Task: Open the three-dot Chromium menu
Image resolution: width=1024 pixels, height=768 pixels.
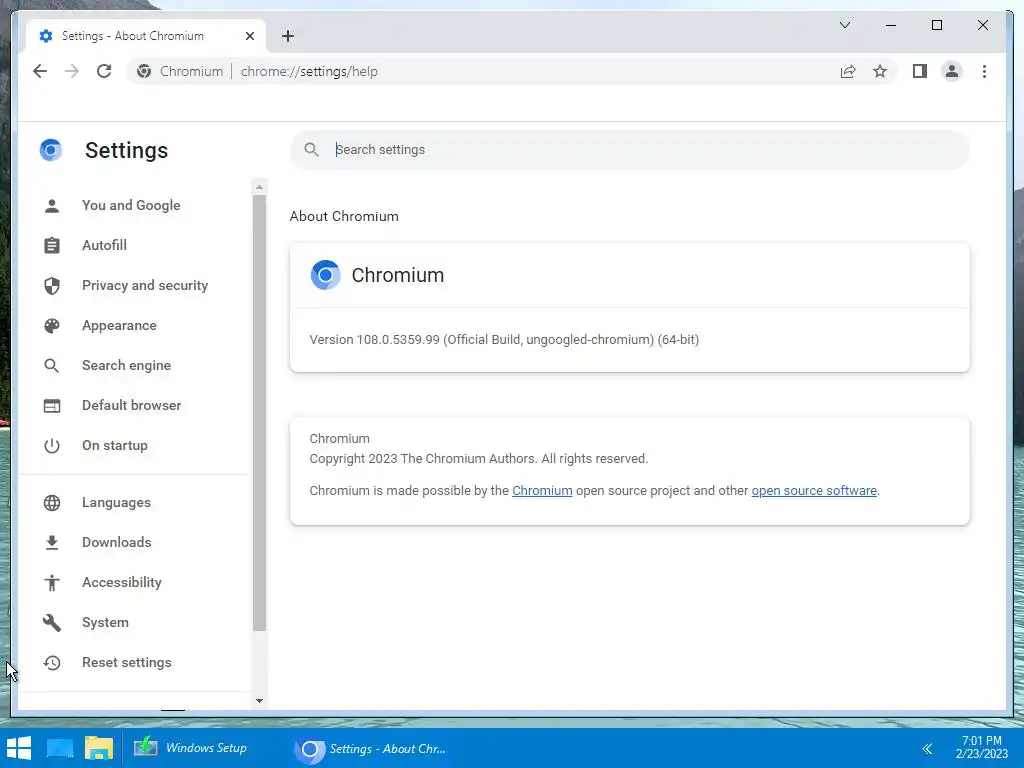Action: (984, 71)
